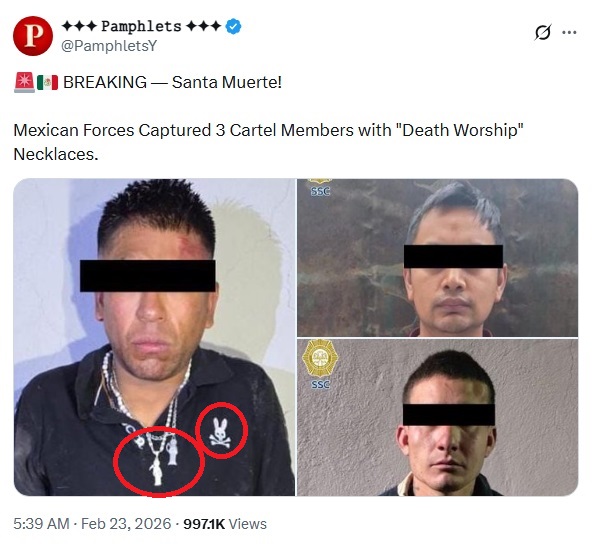Click the 5:39 AM Feb 23 timestamp
The width and height of the screenshot is (593, 544).
92,524
